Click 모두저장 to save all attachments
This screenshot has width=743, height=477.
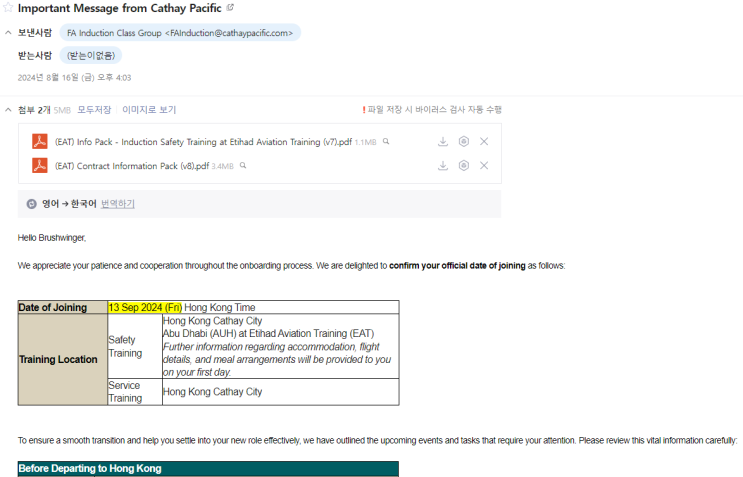[x=94, y=110]
